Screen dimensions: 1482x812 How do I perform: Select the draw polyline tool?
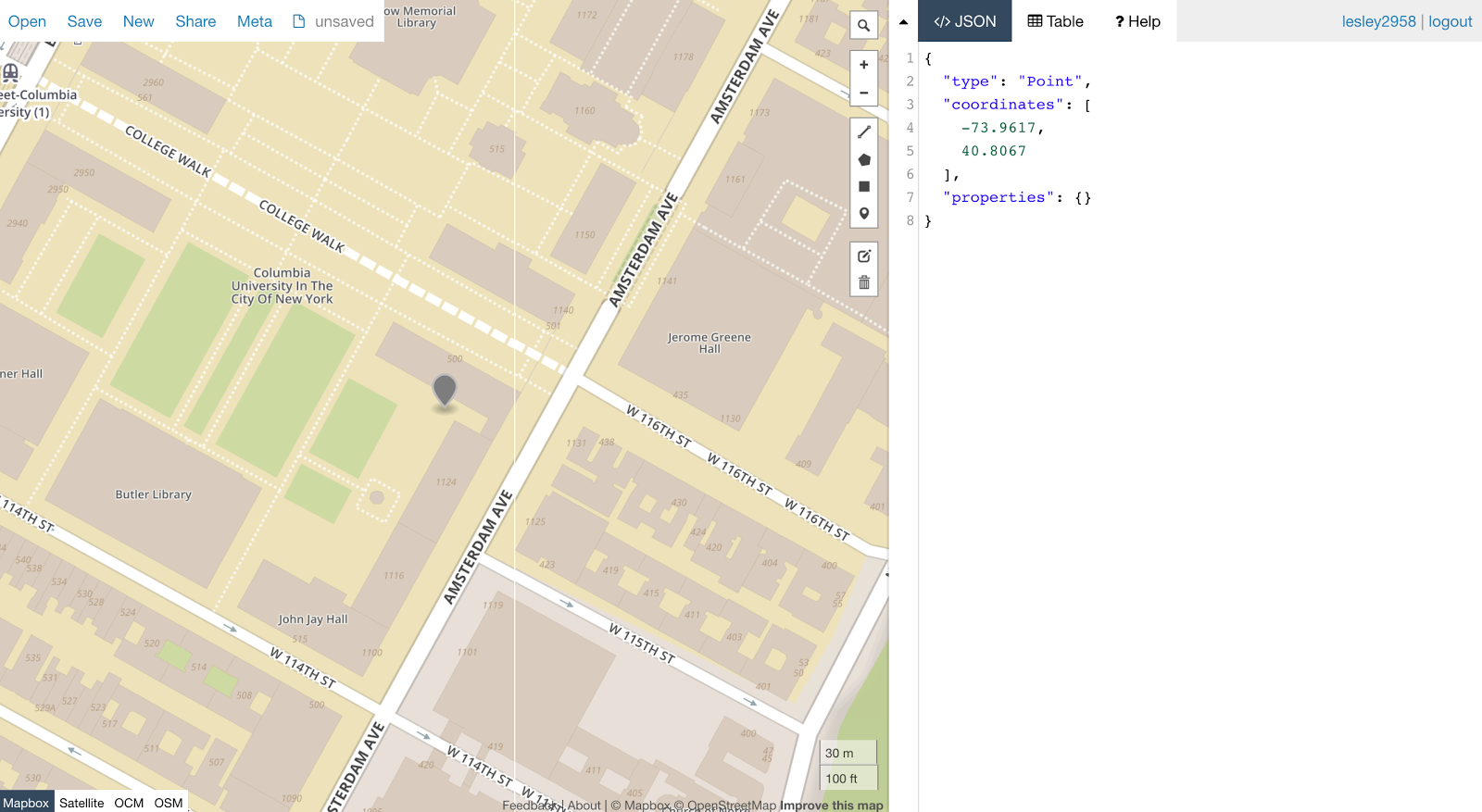coord(863,132)
